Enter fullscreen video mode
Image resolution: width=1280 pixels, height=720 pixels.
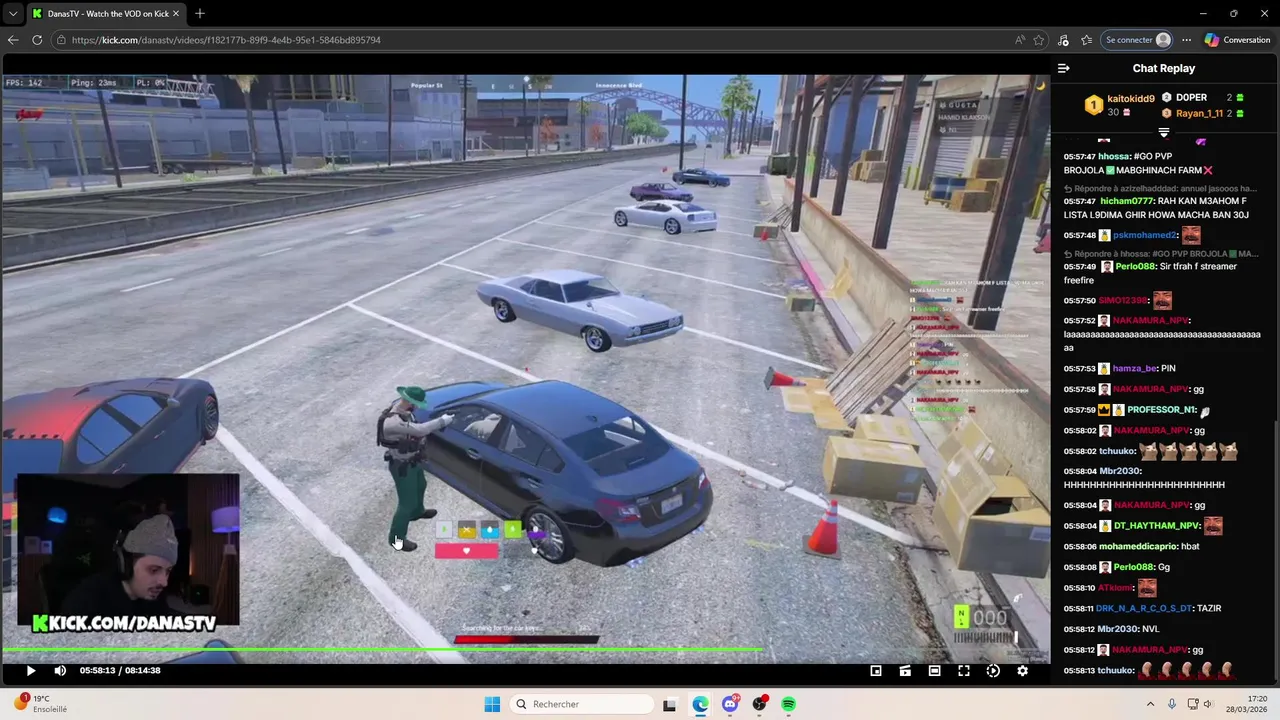pos(964,671)
